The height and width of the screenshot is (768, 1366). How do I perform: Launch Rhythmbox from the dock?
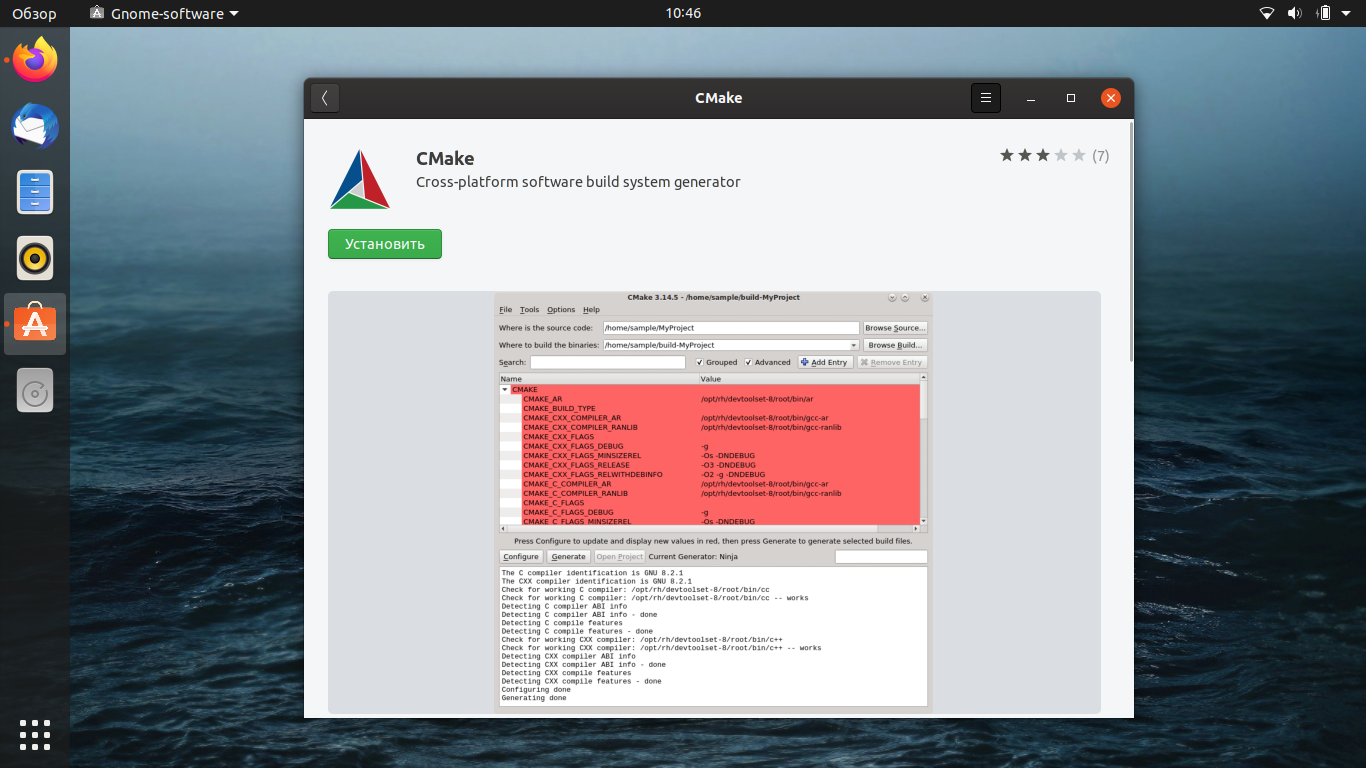[35, 258]
